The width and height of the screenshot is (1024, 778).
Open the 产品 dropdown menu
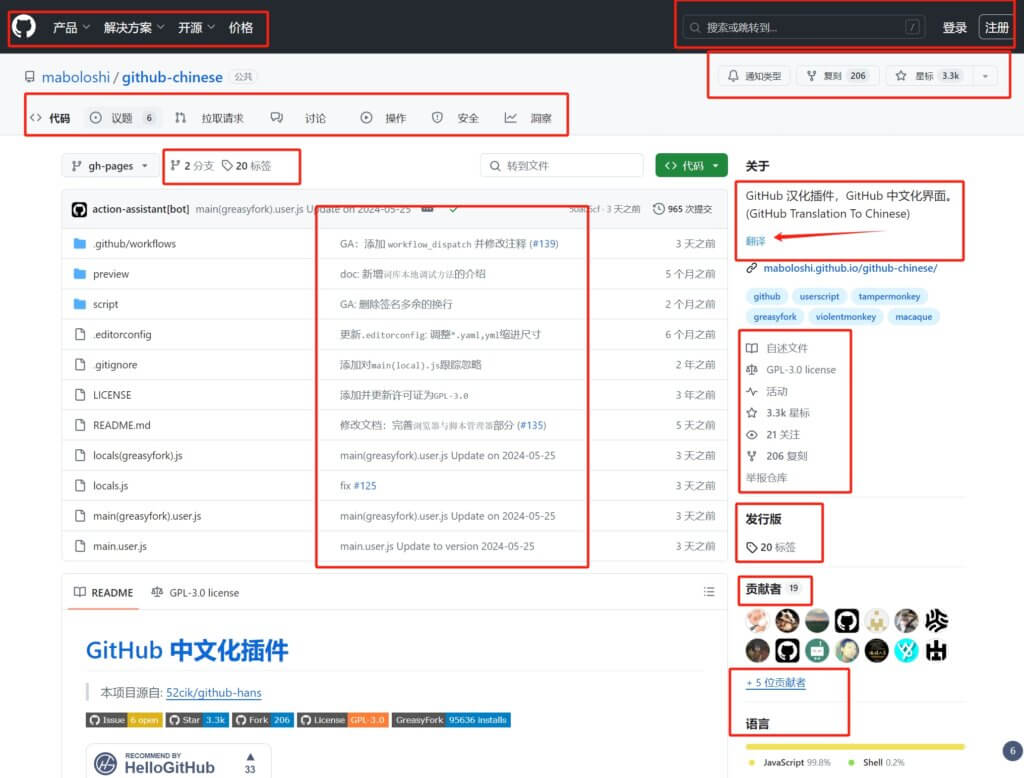pyautogui.click(x=71, y=27)
